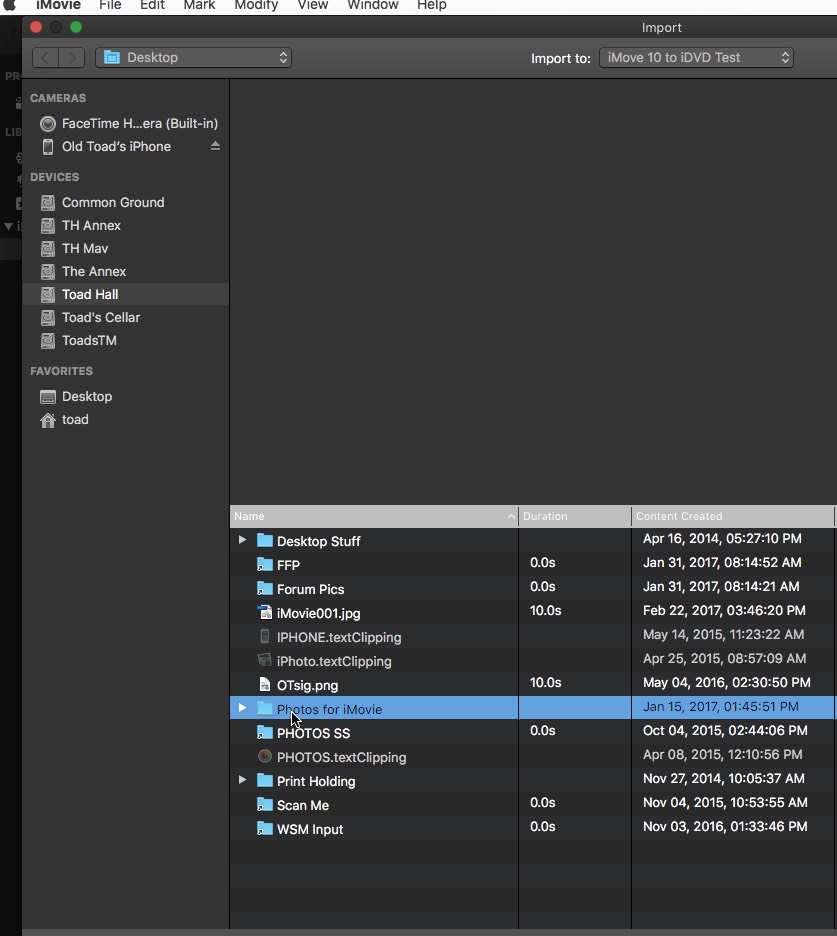Click the Common Ground drive icon
837x936 pixels.
48,202
